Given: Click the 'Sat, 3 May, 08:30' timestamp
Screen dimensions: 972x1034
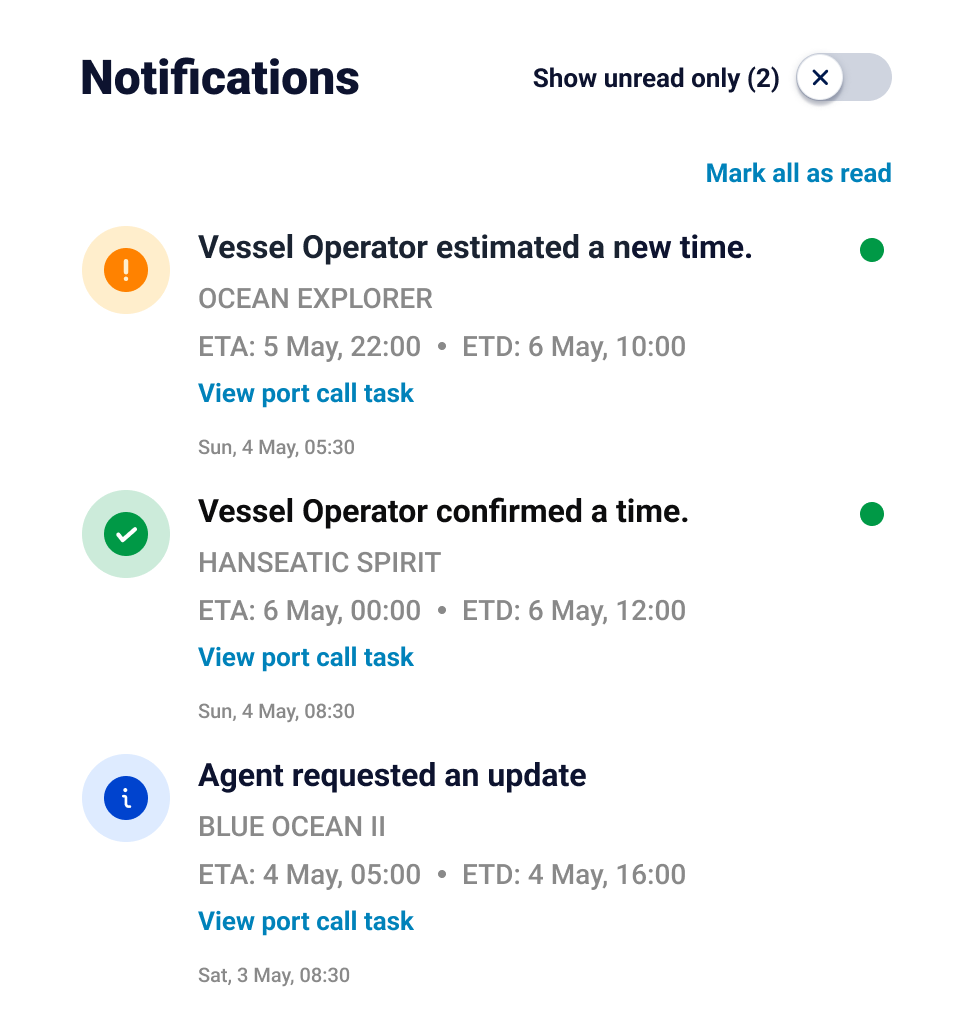Looking at the screenshot, I should point(274,975).
